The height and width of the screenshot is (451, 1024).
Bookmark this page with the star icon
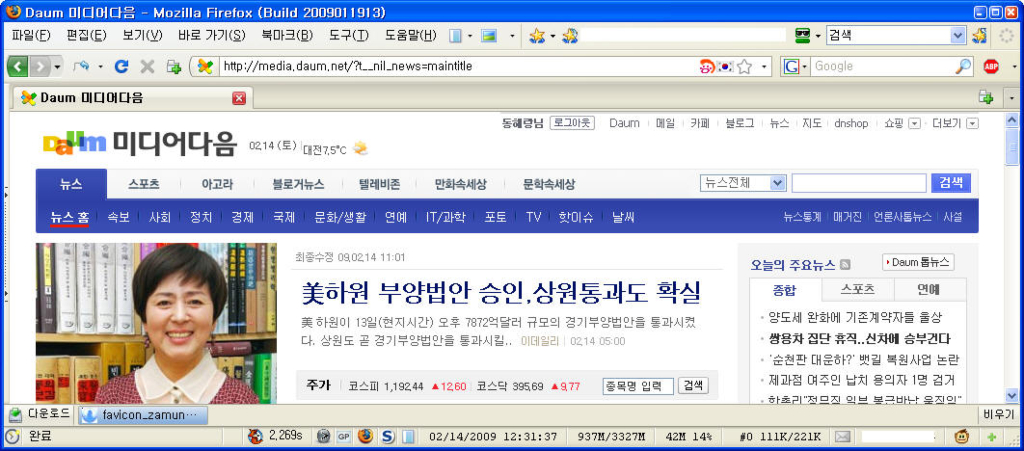[744, 66]
